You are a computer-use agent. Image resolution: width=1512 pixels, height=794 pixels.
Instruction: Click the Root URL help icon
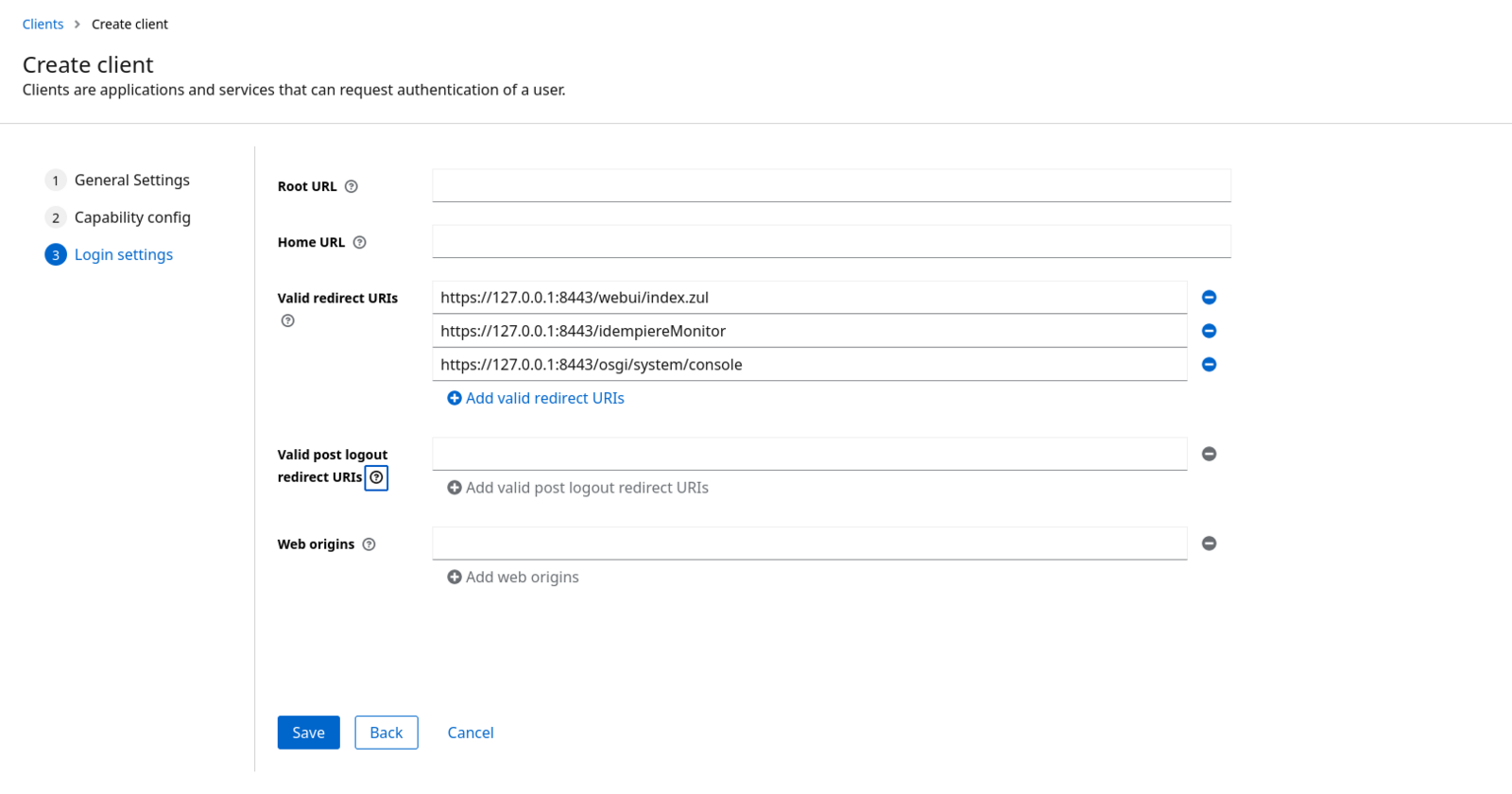(352, 186)
